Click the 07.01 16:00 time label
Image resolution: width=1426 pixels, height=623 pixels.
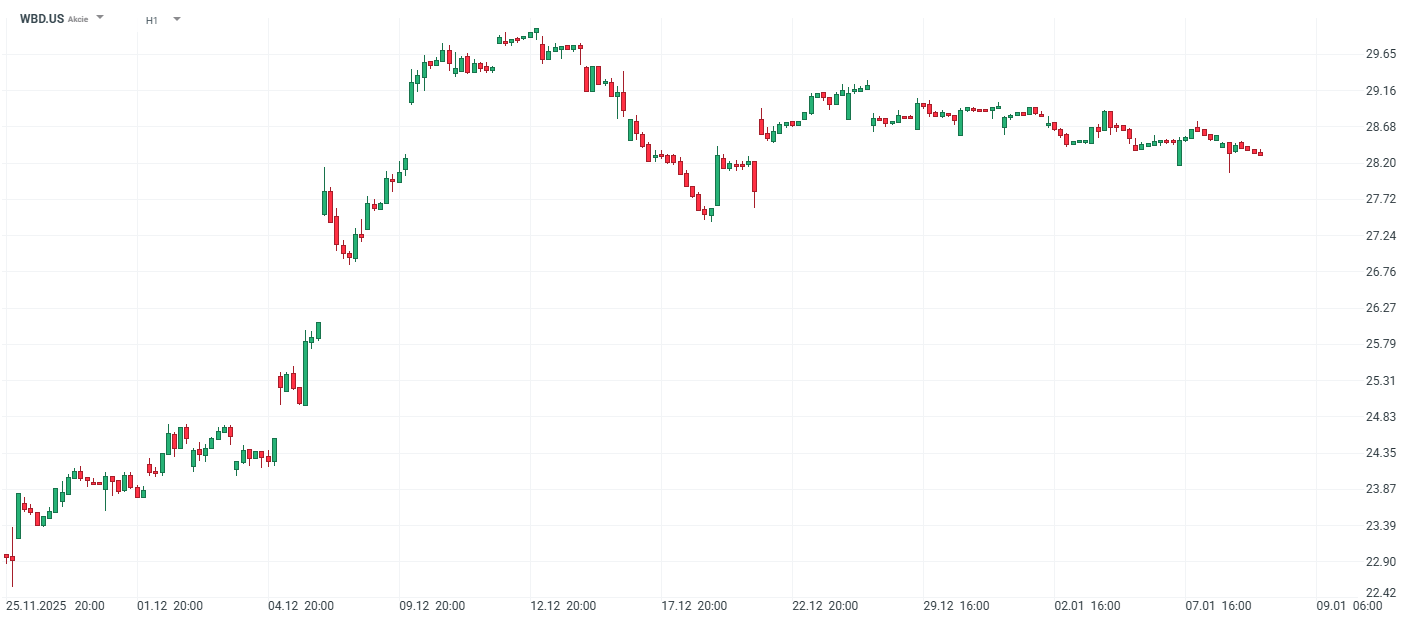pos(1220,606)
